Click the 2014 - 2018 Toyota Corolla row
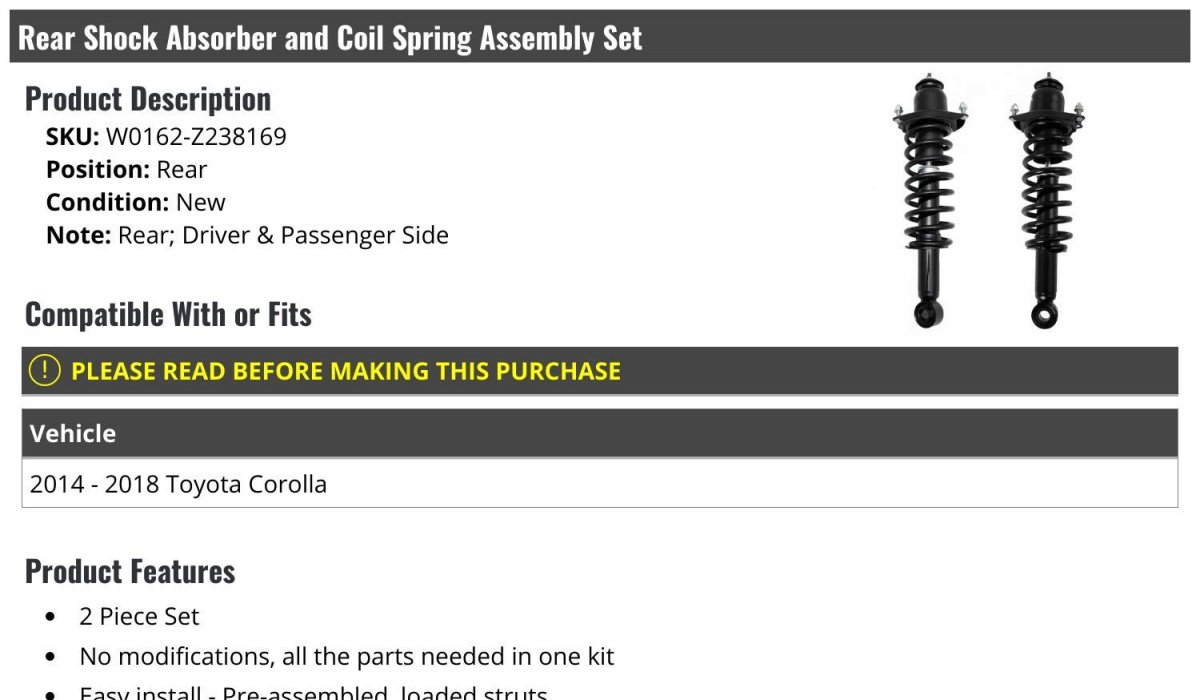This screenshot has height=700, width=1200. pos(600,484)
